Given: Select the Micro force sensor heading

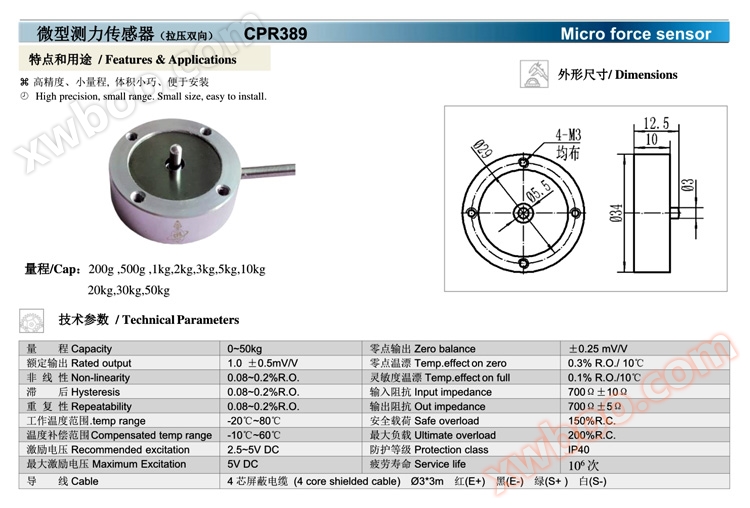Looking at the screenshot, I should coord(636,34).
